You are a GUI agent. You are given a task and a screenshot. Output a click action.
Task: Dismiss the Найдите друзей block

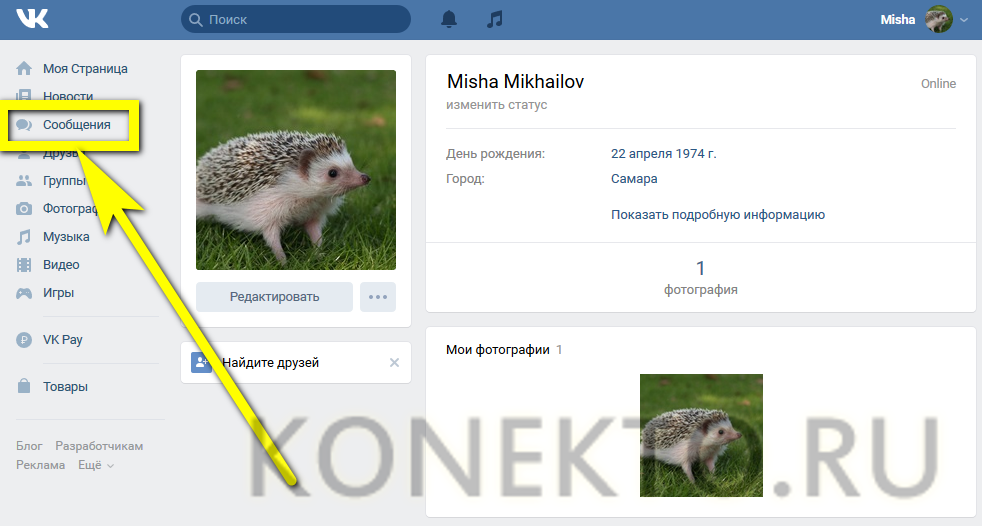pos(394,363)
